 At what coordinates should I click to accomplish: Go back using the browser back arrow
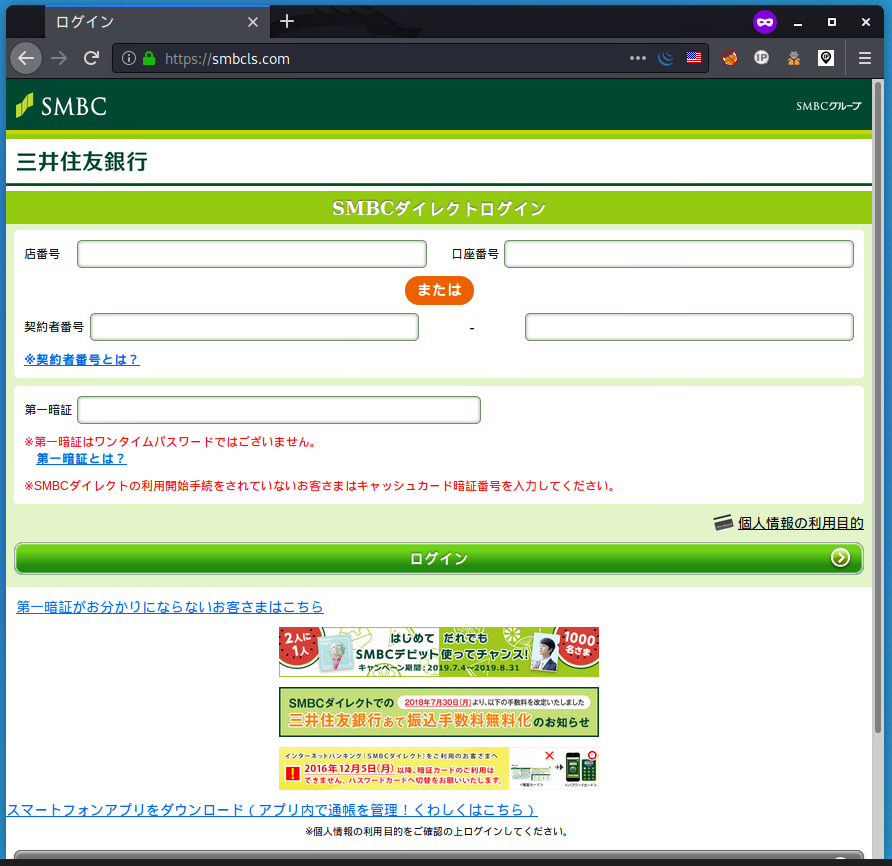26,58
